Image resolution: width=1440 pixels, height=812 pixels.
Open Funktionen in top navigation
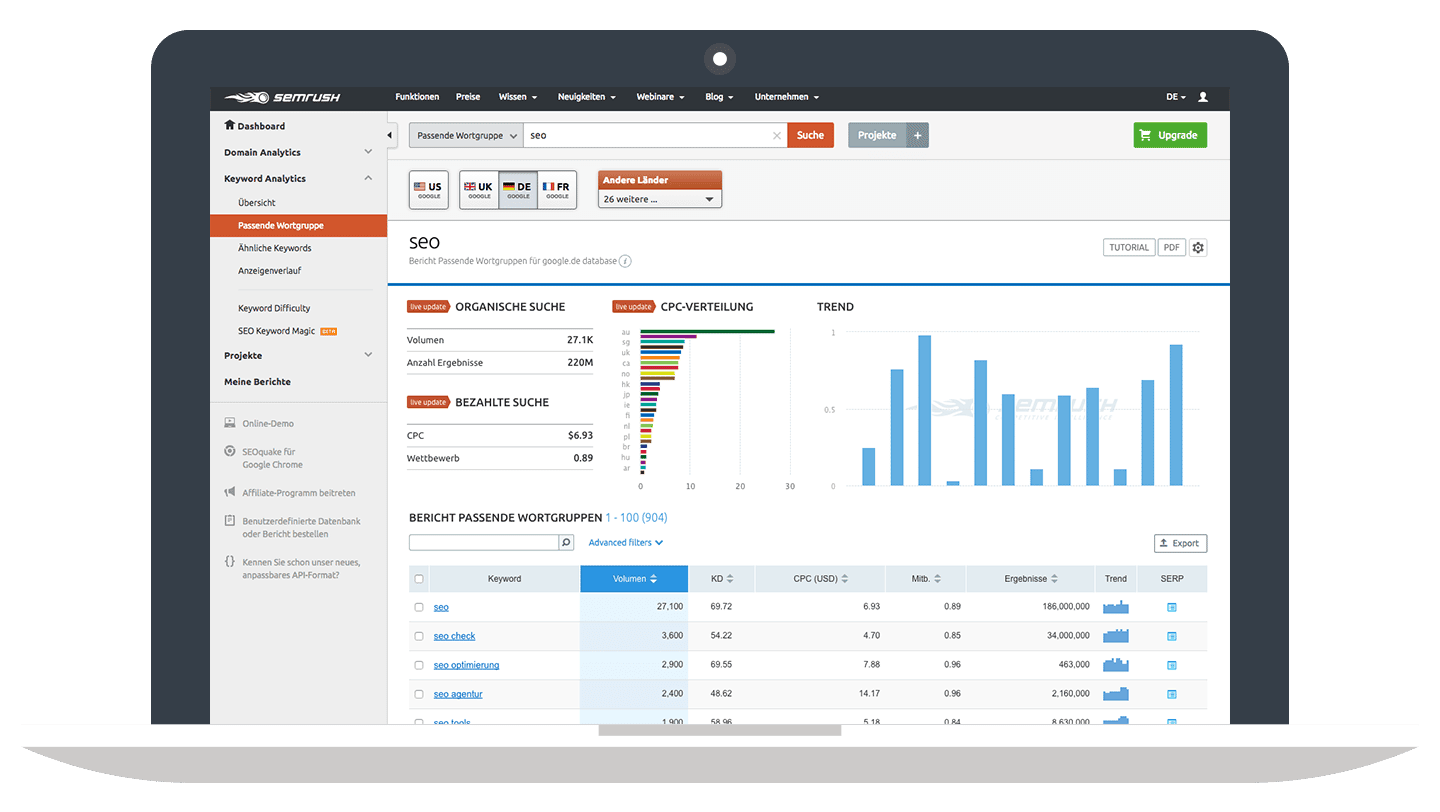tap(417, 97)
